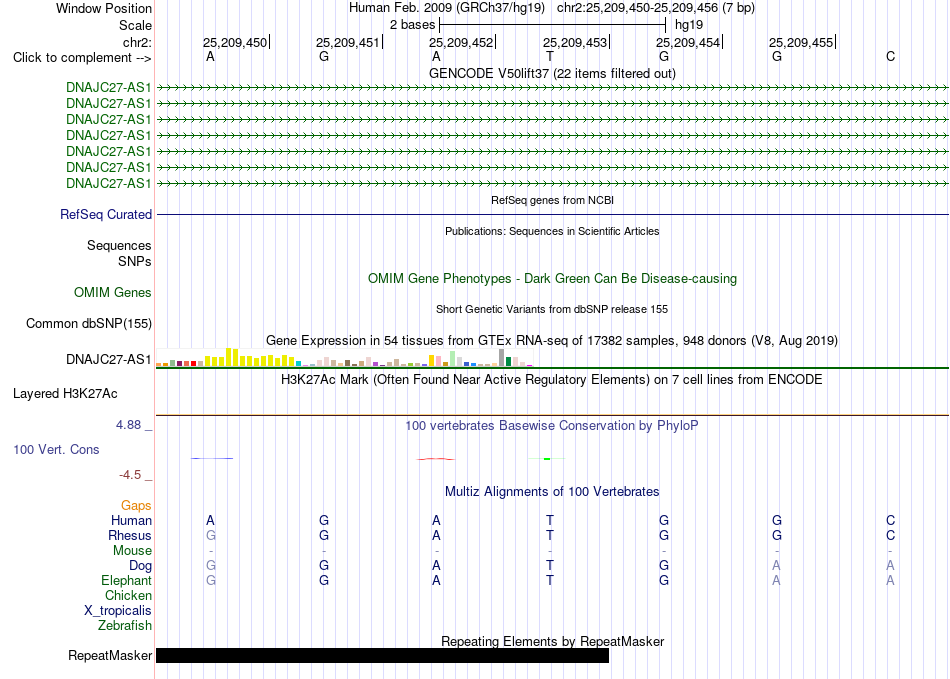Click the blue PhyloP conservation mark
The image size is (950, 679).
click(x=211, y=459)
